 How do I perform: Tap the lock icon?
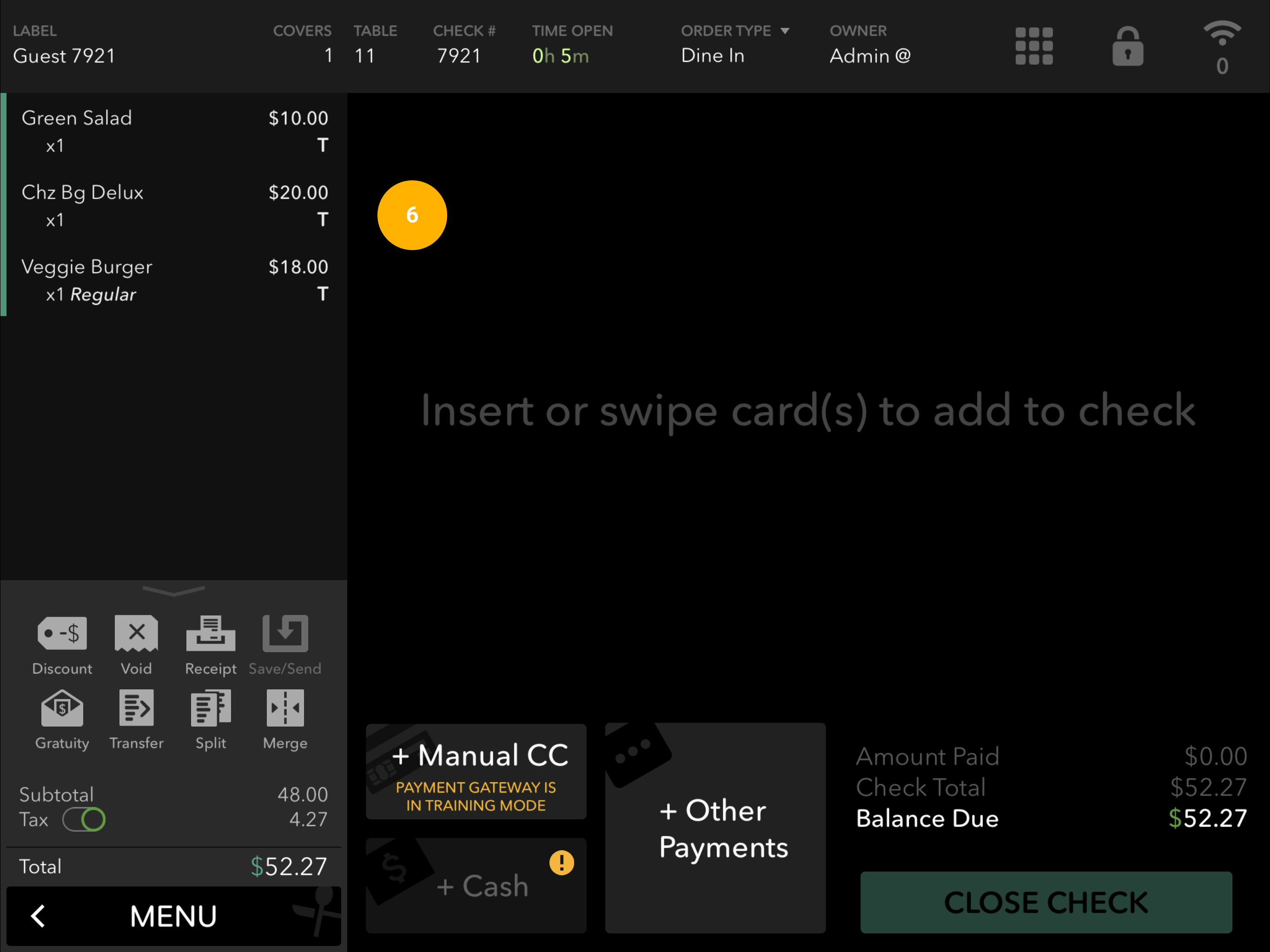(x=1128, y=46)
